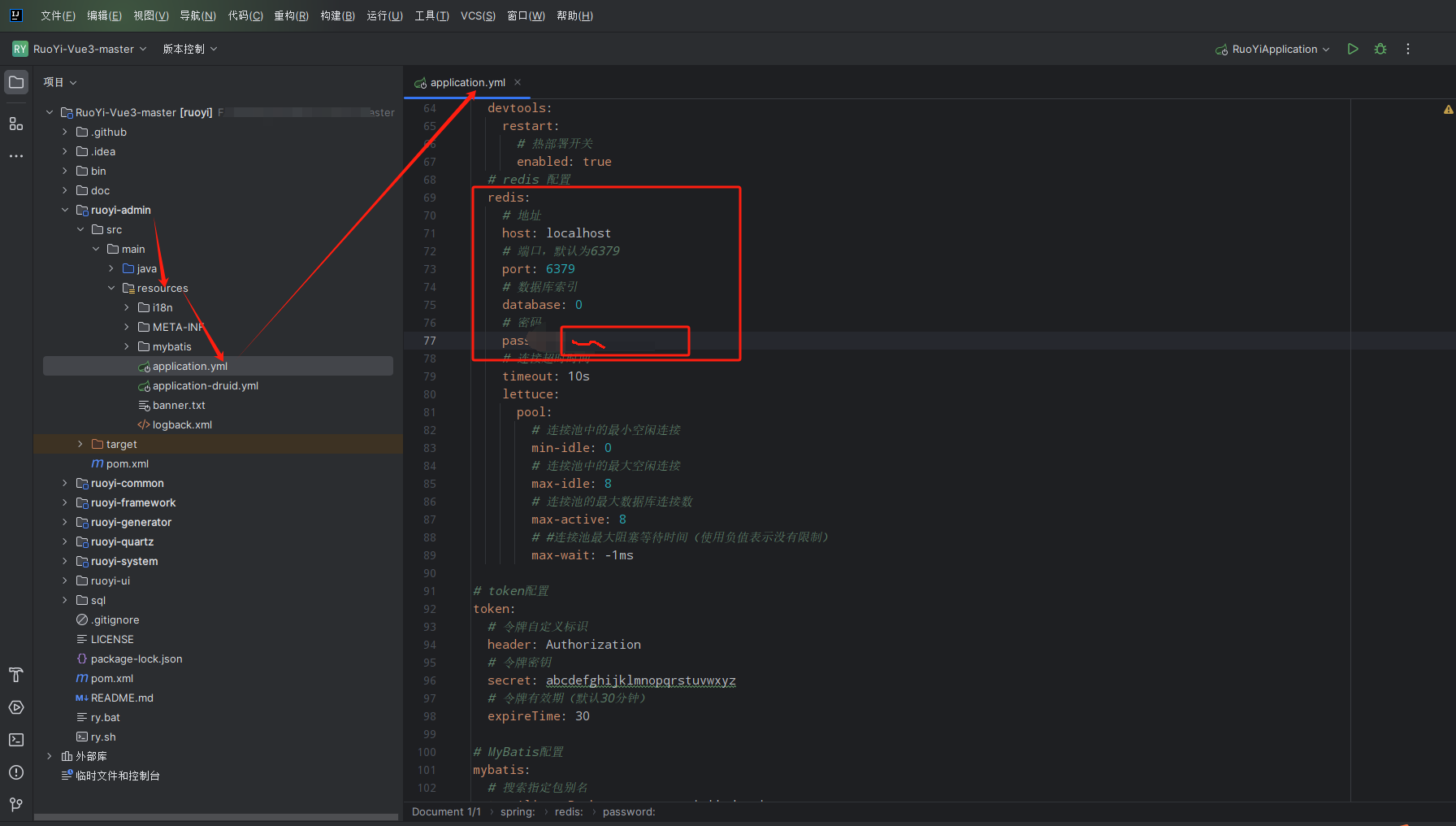Collapse the resources folder

[111, 288]
